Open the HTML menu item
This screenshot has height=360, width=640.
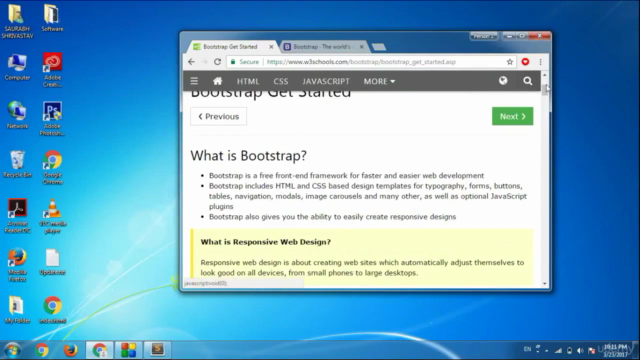point(248,81)
